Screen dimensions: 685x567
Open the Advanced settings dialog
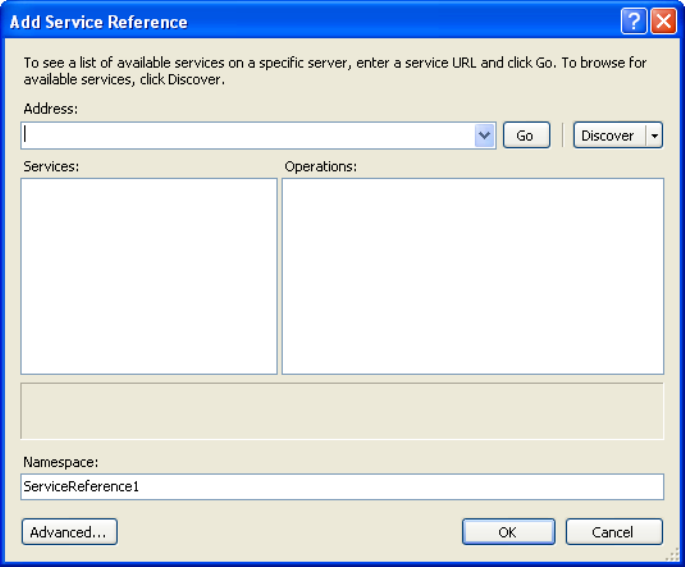click(69, 532)
